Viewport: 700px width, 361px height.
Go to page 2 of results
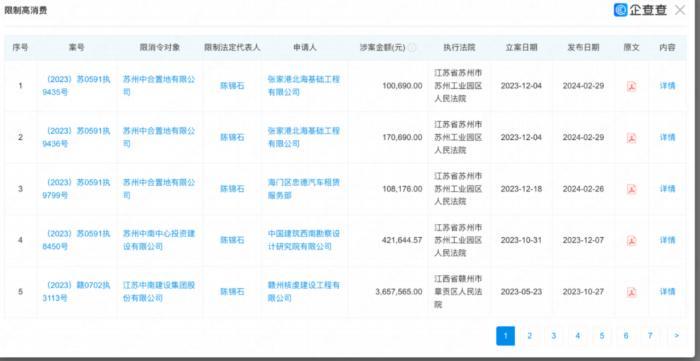pyautogui.click(x=529, y=336)
